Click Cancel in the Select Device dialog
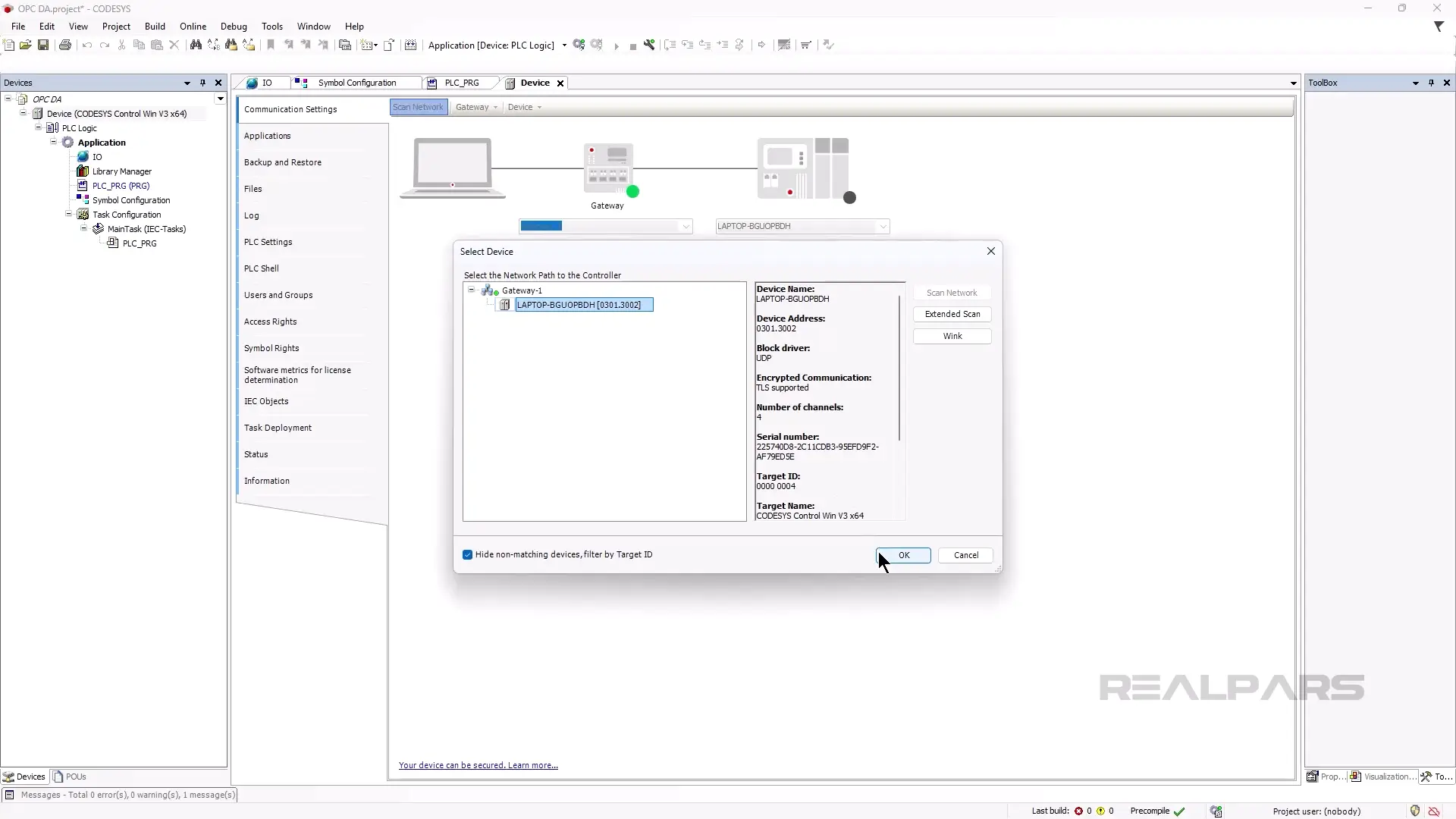 965,555
